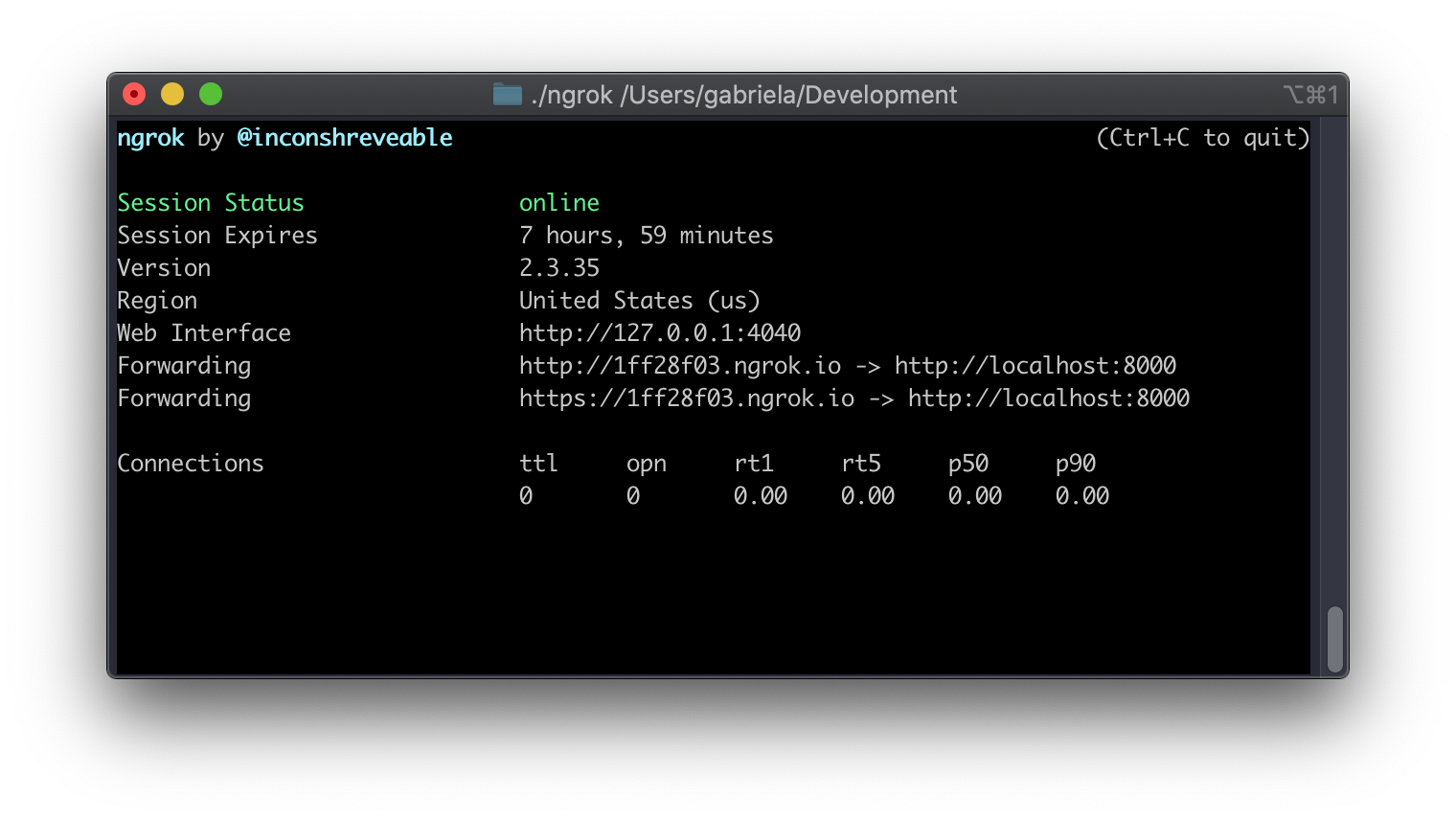Click the green zoom window button
This screenshot has height=820, width=1456.
(211, 94)
